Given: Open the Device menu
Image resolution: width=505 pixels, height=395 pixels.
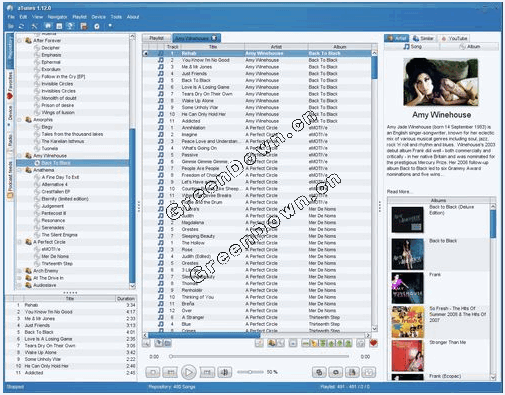Looking at the screenshot, I should click(98, 17).
